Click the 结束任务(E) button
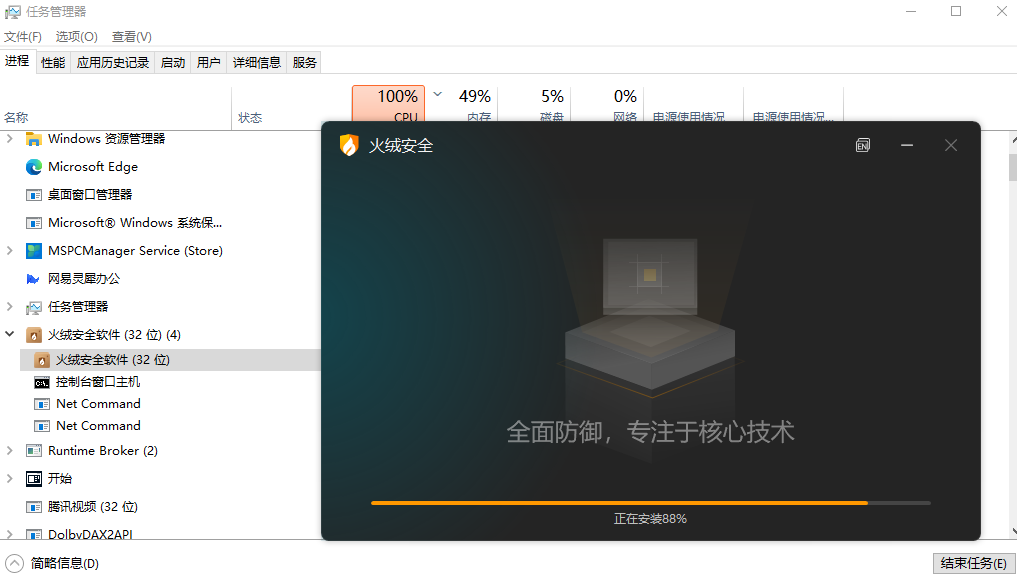This screenshot has height=588, width=1017. [974, 563]
